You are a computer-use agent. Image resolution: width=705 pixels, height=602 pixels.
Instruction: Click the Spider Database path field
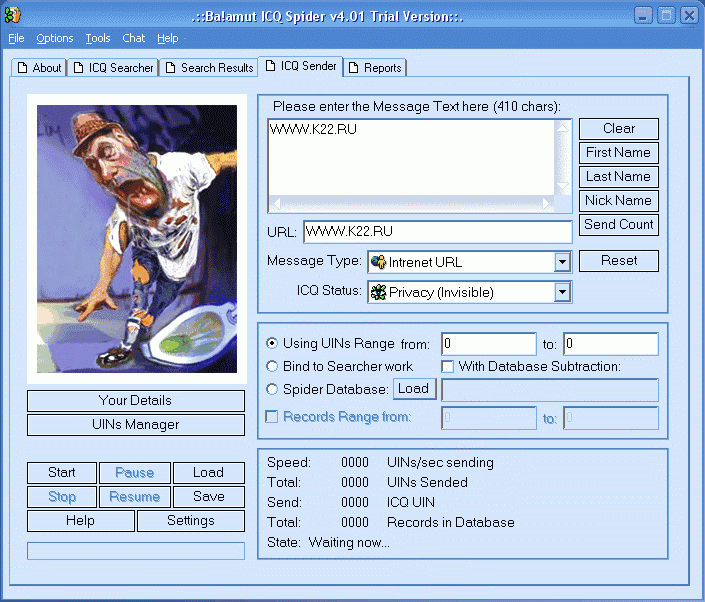(550, 390)
